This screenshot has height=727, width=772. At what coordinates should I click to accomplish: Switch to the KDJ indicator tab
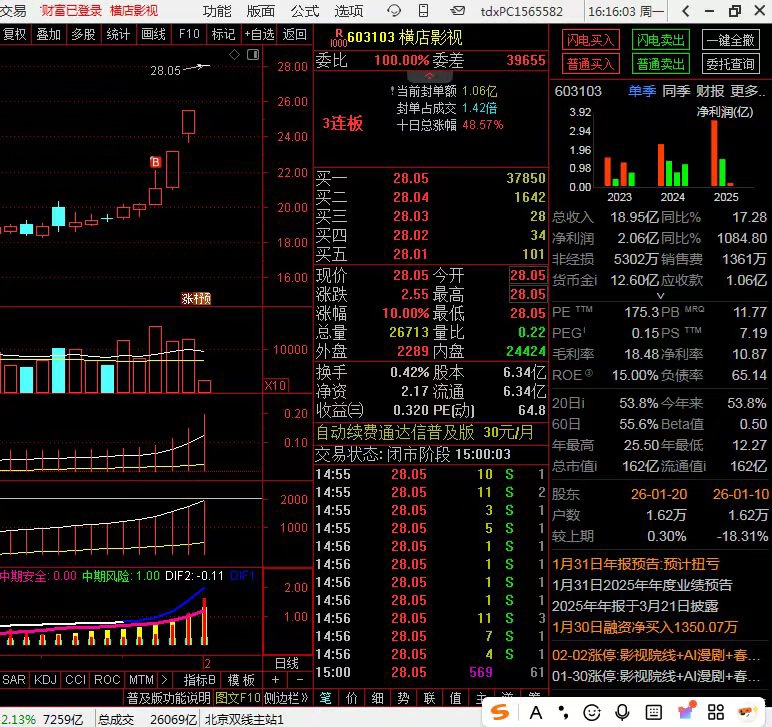point(45,680)
